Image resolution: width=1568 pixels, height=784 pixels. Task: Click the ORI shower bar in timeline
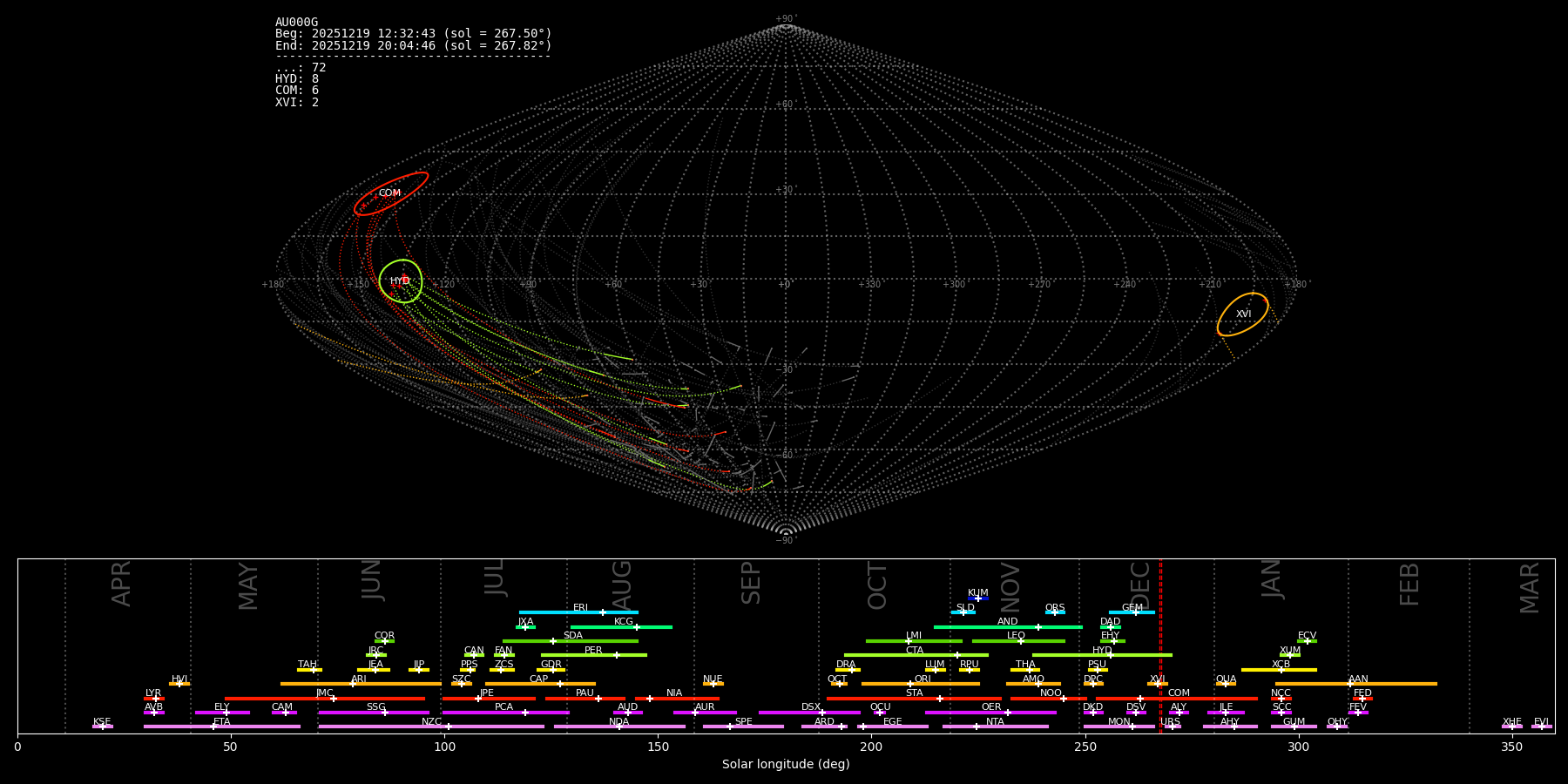[x=921, y=684]
